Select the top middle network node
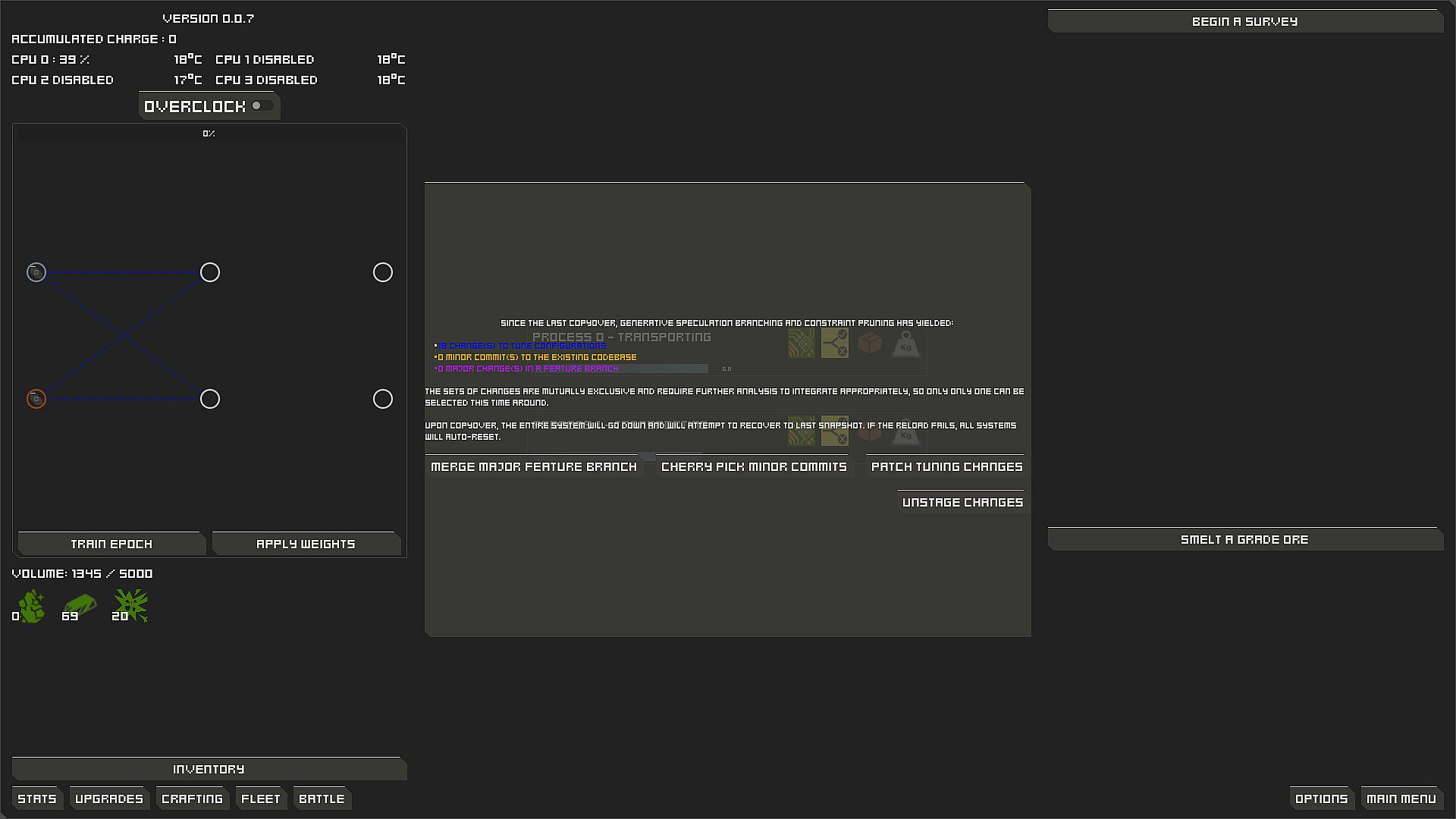 (x=210, y=272)
